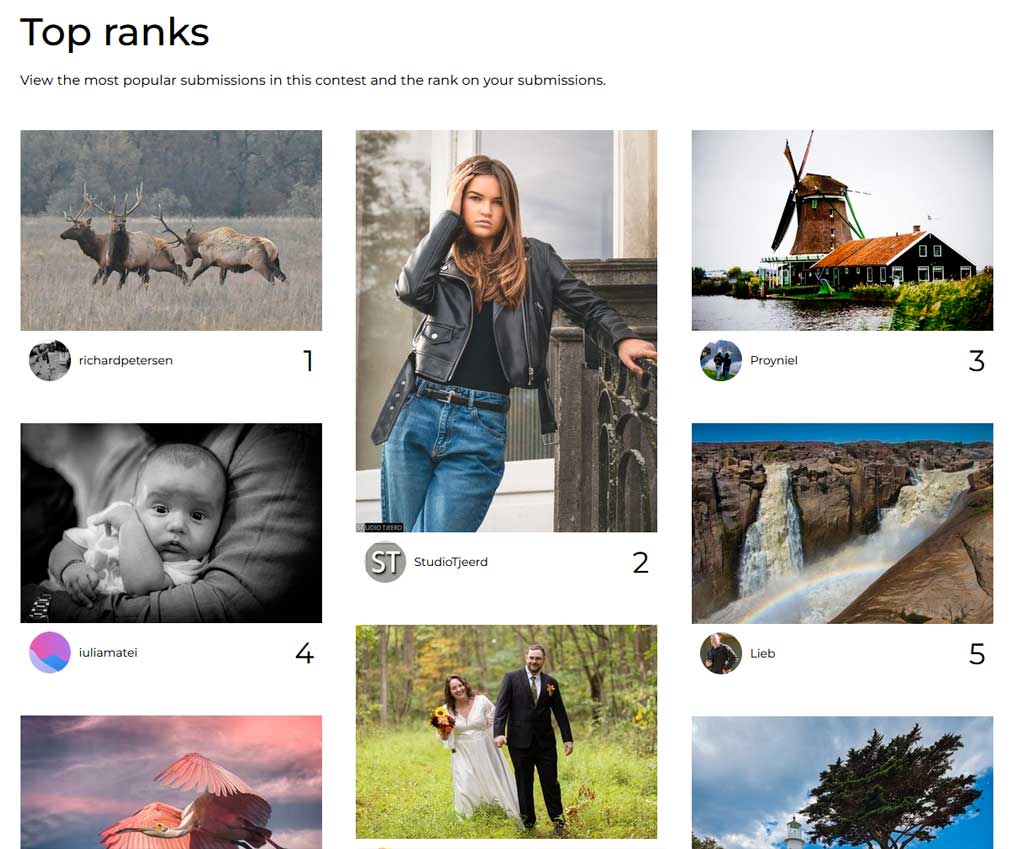The height and width of the screenshot is (849, 1024).
Task: Open the leather jacket portrait photo
Action: (506, 331)
